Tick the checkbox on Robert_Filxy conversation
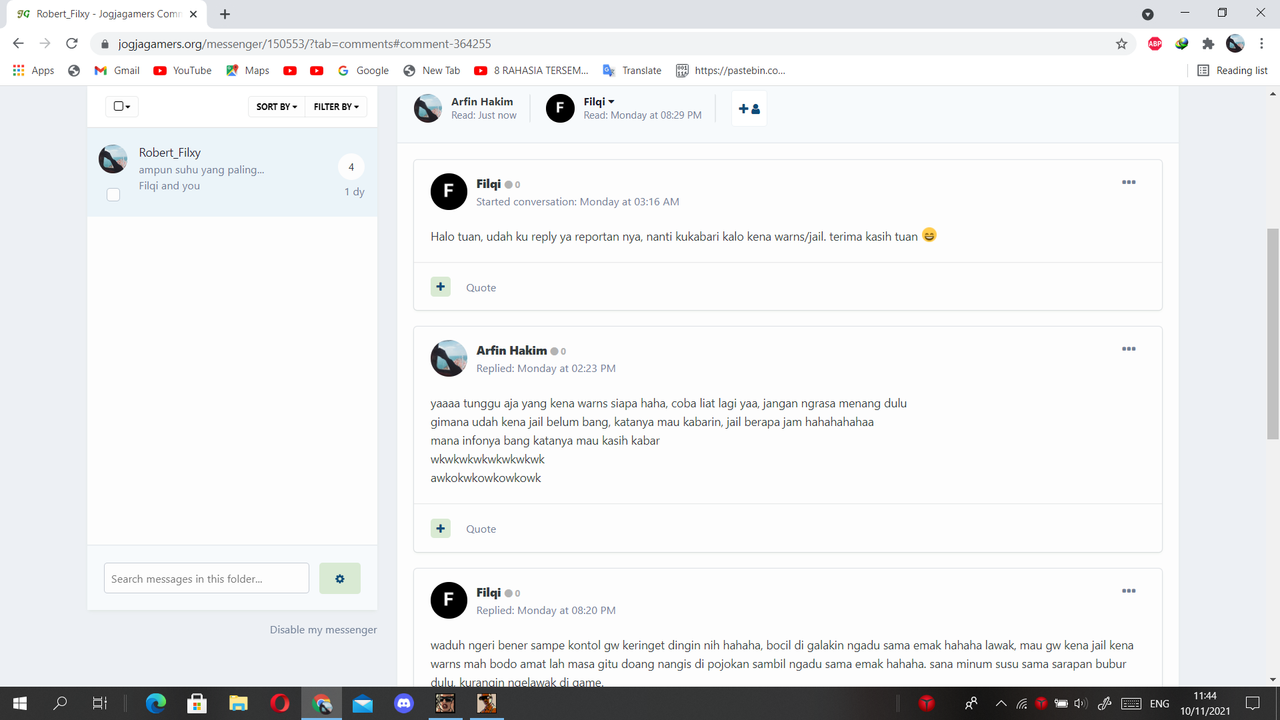This screenshot has height=720, width=1280. coord(113,194)
